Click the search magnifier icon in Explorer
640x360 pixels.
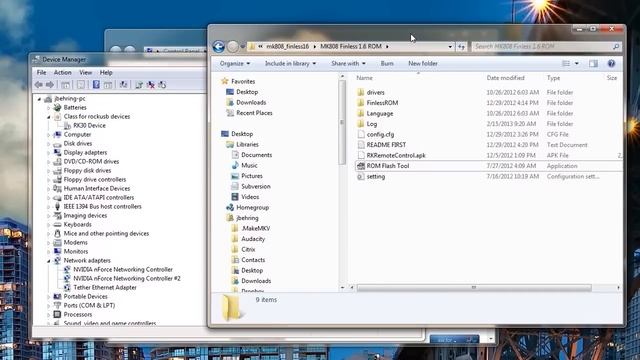pyautogui.click(x=616, y=47)
